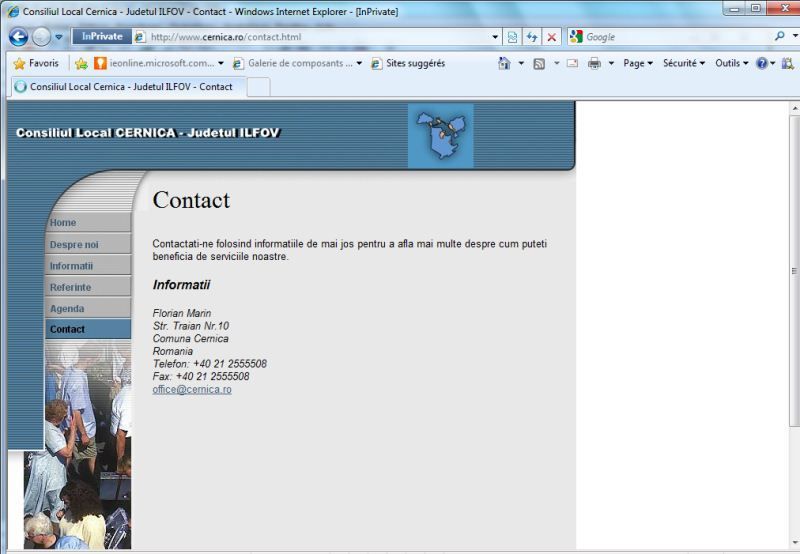
Task: Click the red Stop loading icon
Action: 552,37
